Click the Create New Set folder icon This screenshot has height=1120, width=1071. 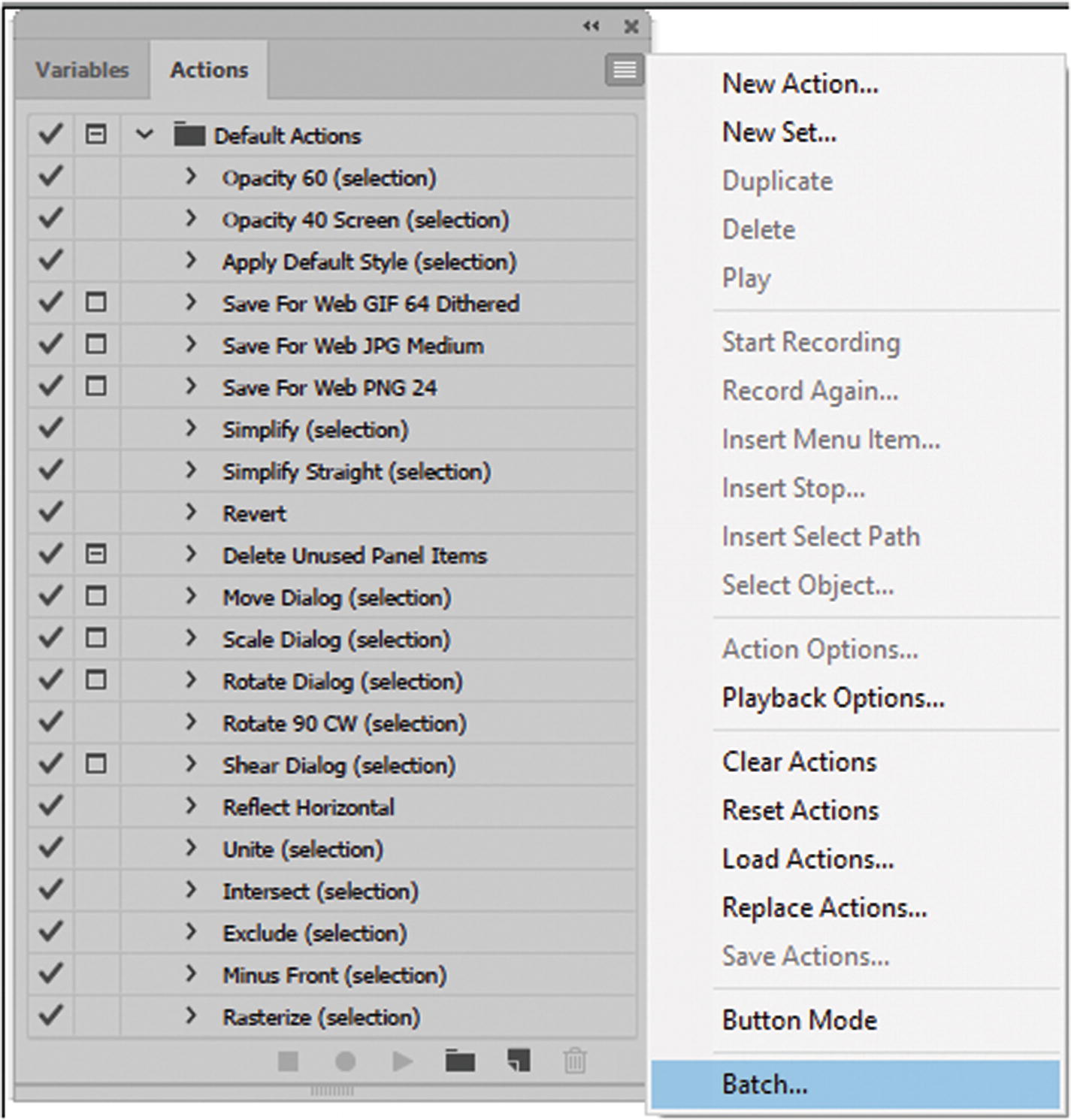460,1061
